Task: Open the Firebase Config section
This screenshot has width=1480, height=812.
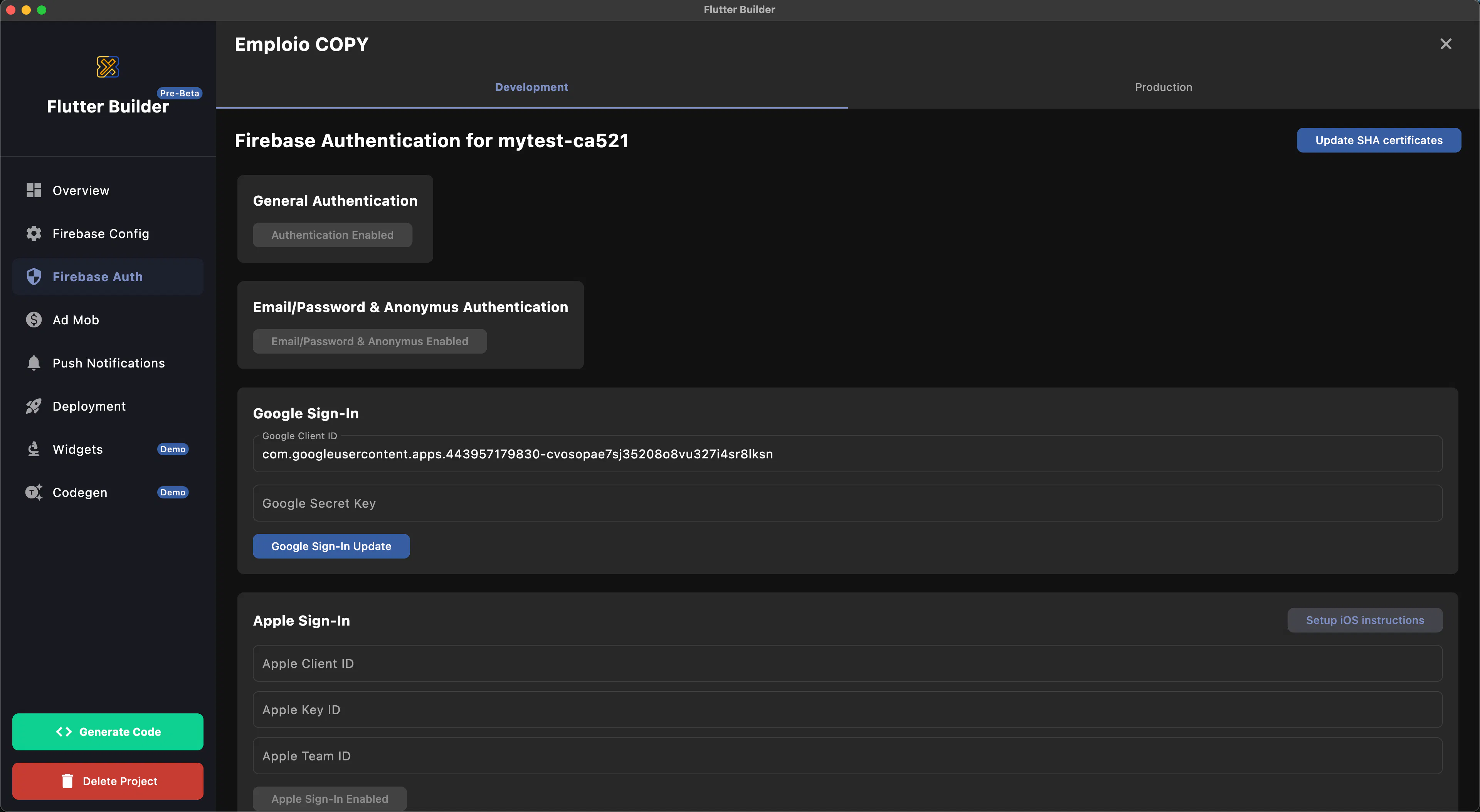Action: point(108,233)
